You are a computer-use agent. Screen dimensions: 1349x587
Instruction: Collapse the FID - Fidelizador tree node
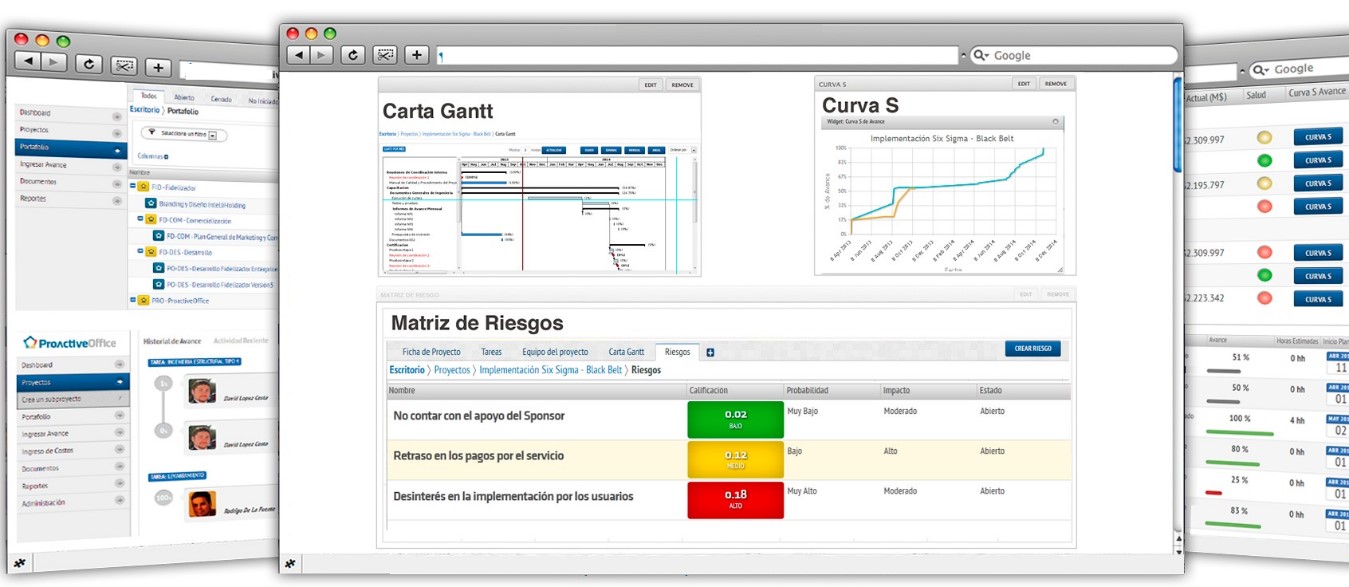coord(133,187)
